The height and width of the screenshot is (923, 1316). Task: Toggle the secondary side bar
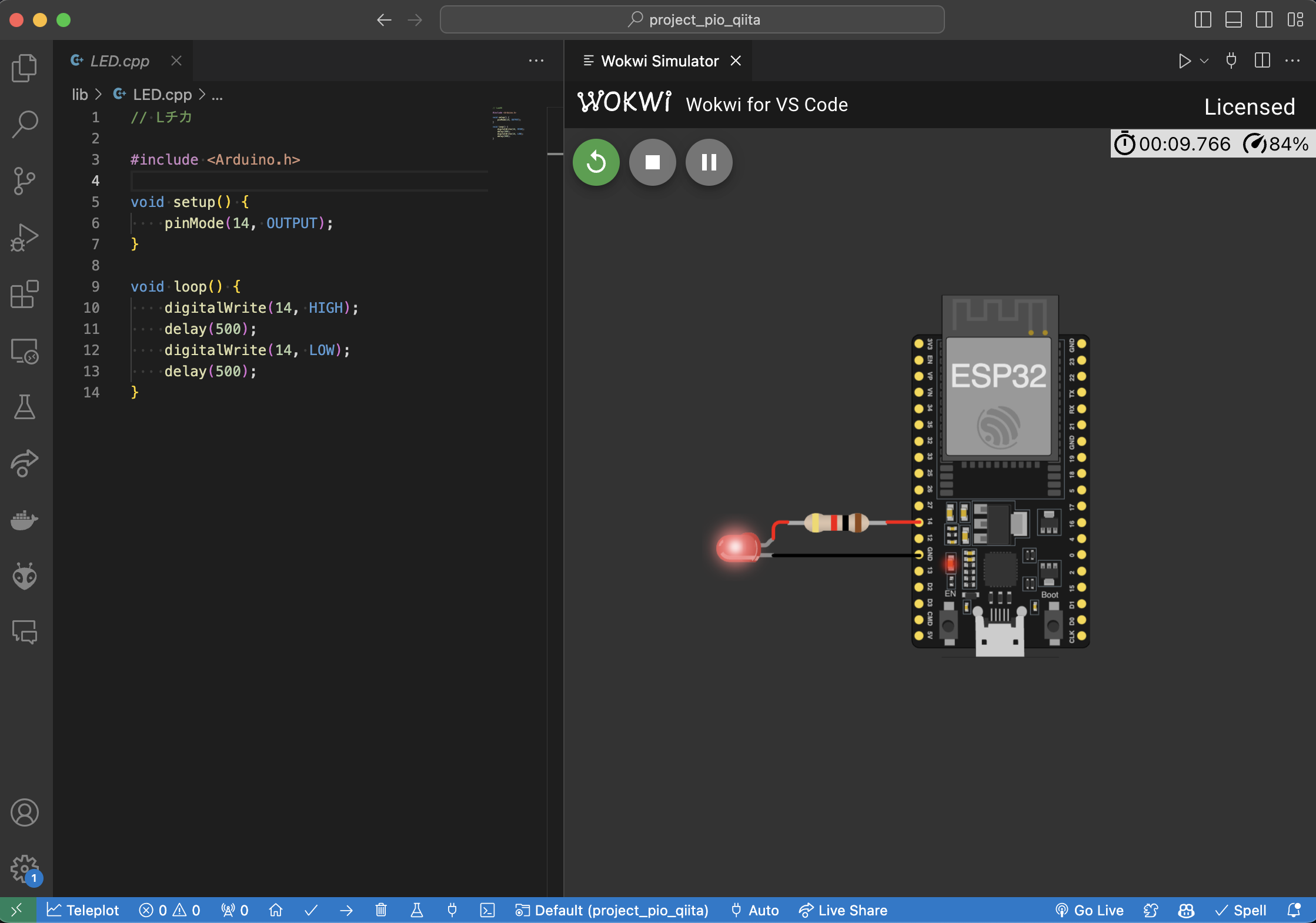[1264, 20]
